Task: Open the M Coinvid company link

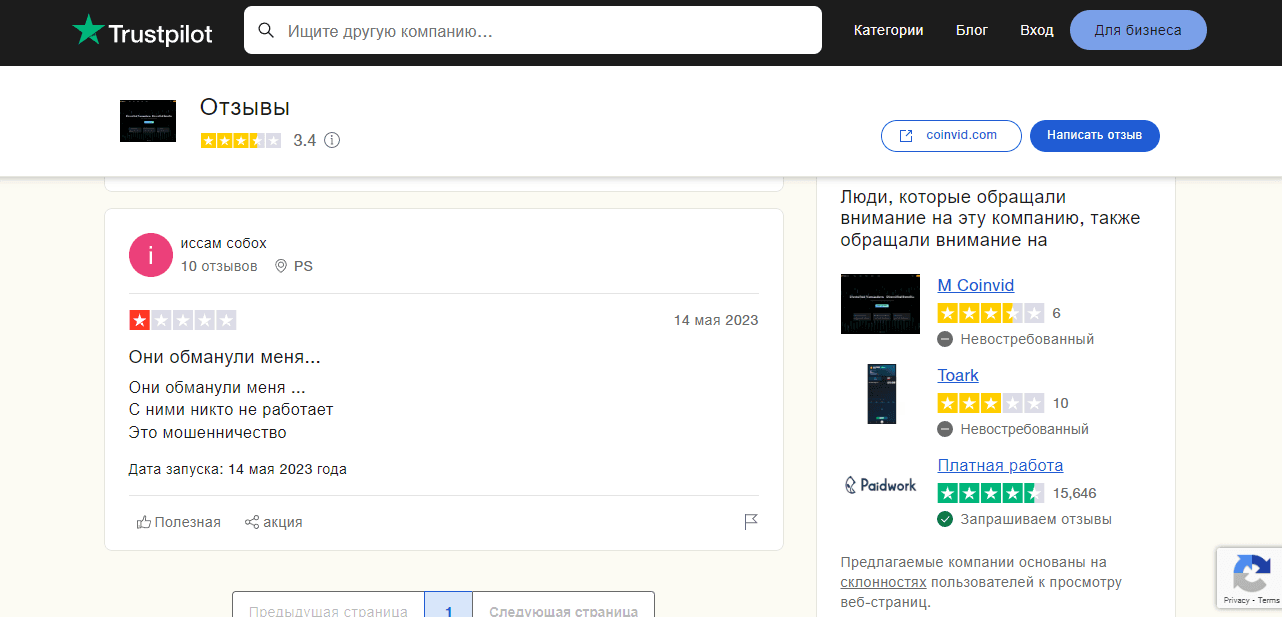Action: click(975, 285)
